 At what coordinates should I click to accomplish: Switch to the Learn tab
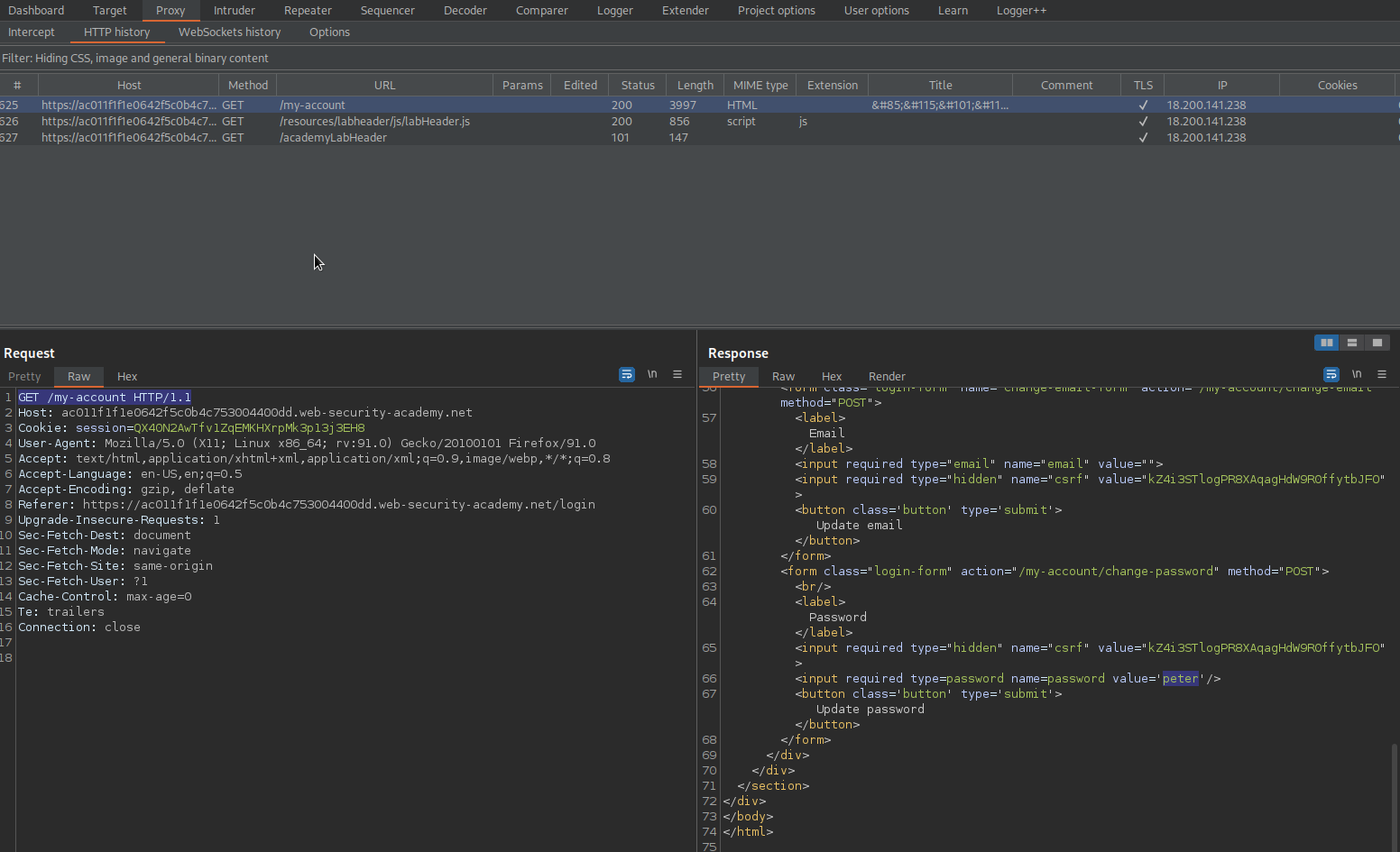pyautogui.click(x=953, y=11)
